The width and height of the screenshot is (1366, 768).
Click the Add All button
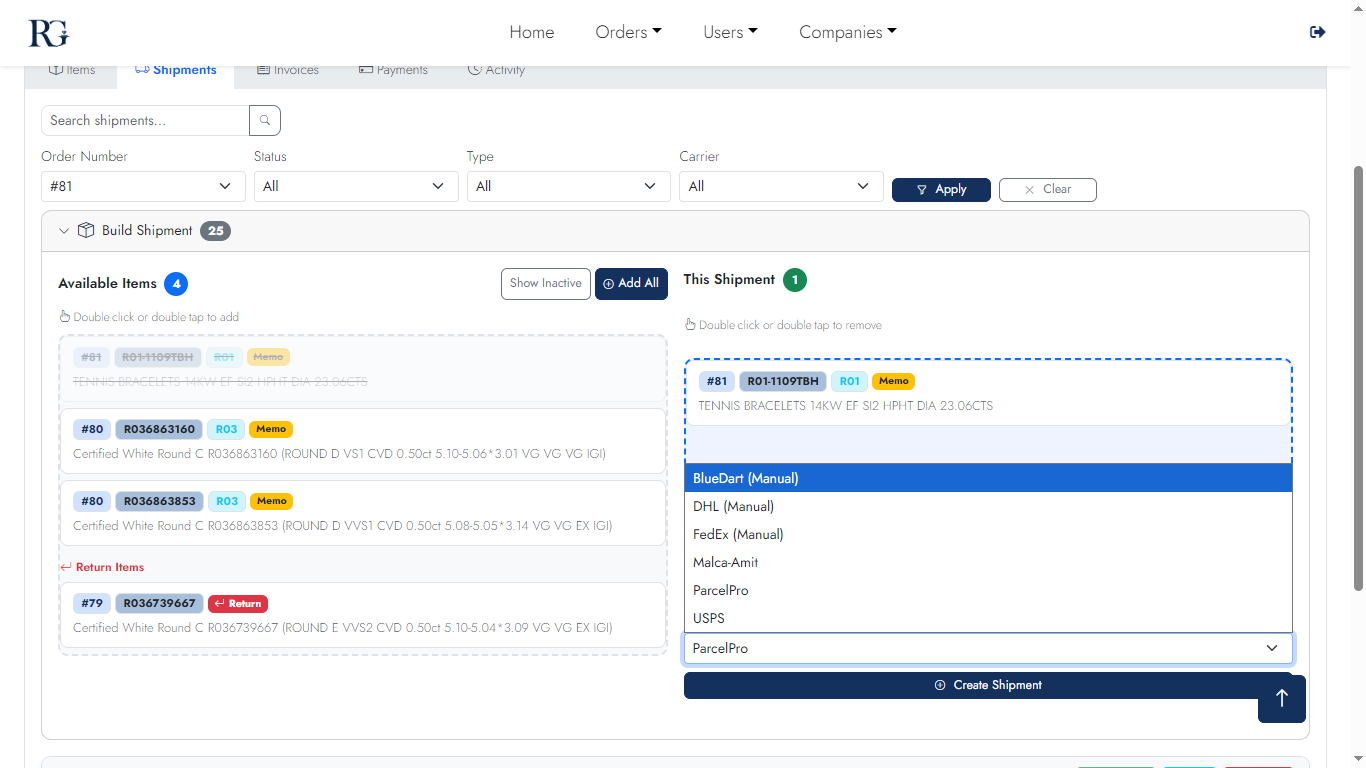(631, 283)
